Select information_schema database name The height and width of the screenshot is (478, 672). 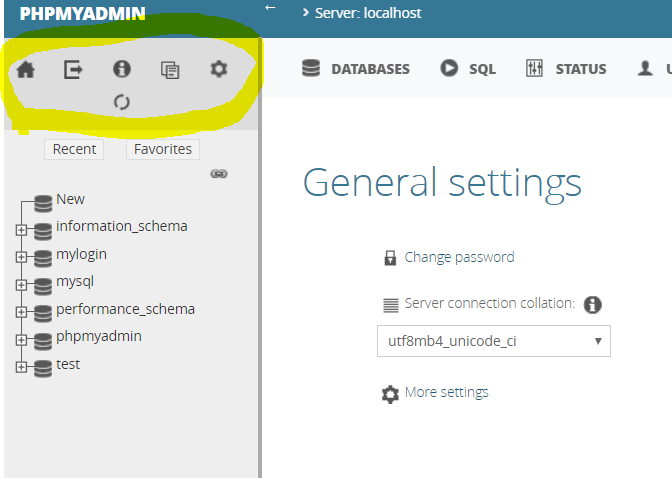pos(122,226)
